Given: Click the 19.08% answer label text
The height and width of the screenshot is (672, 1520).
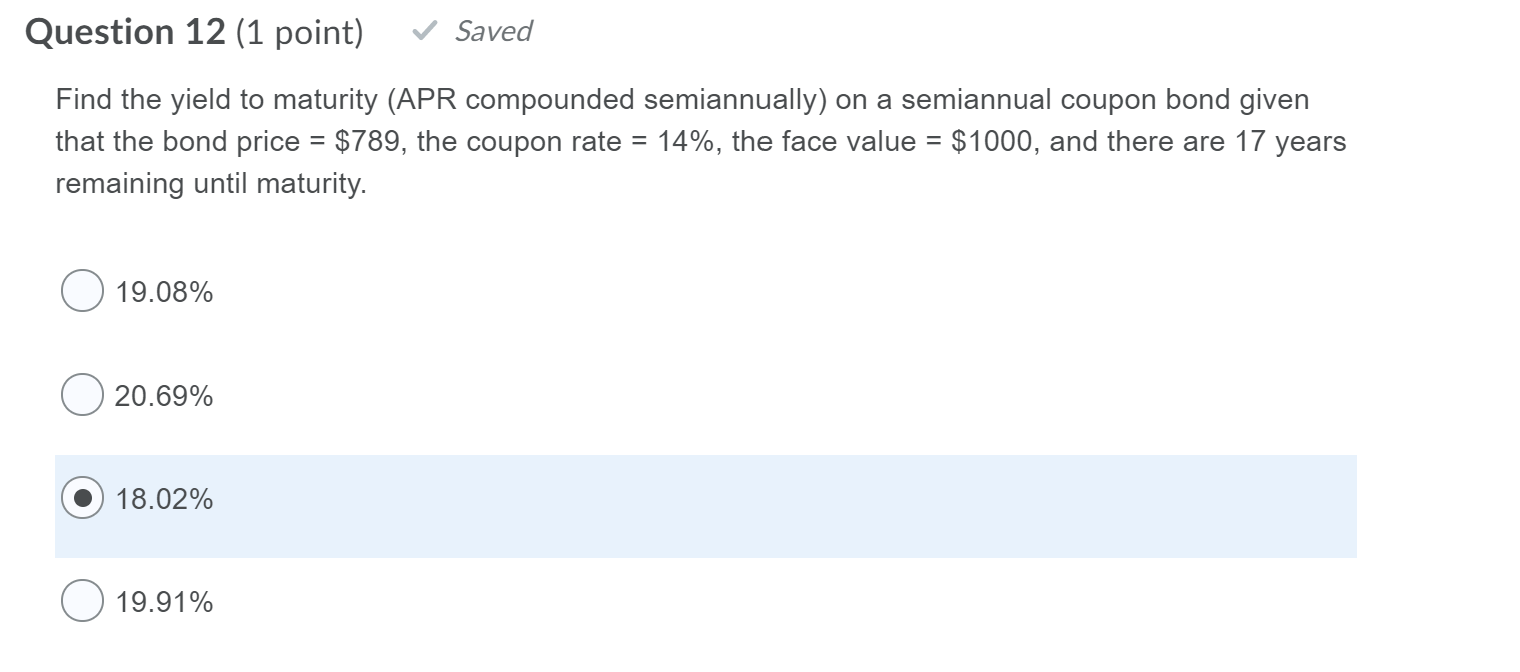Looking at the screenshot, I should point(163,291).
